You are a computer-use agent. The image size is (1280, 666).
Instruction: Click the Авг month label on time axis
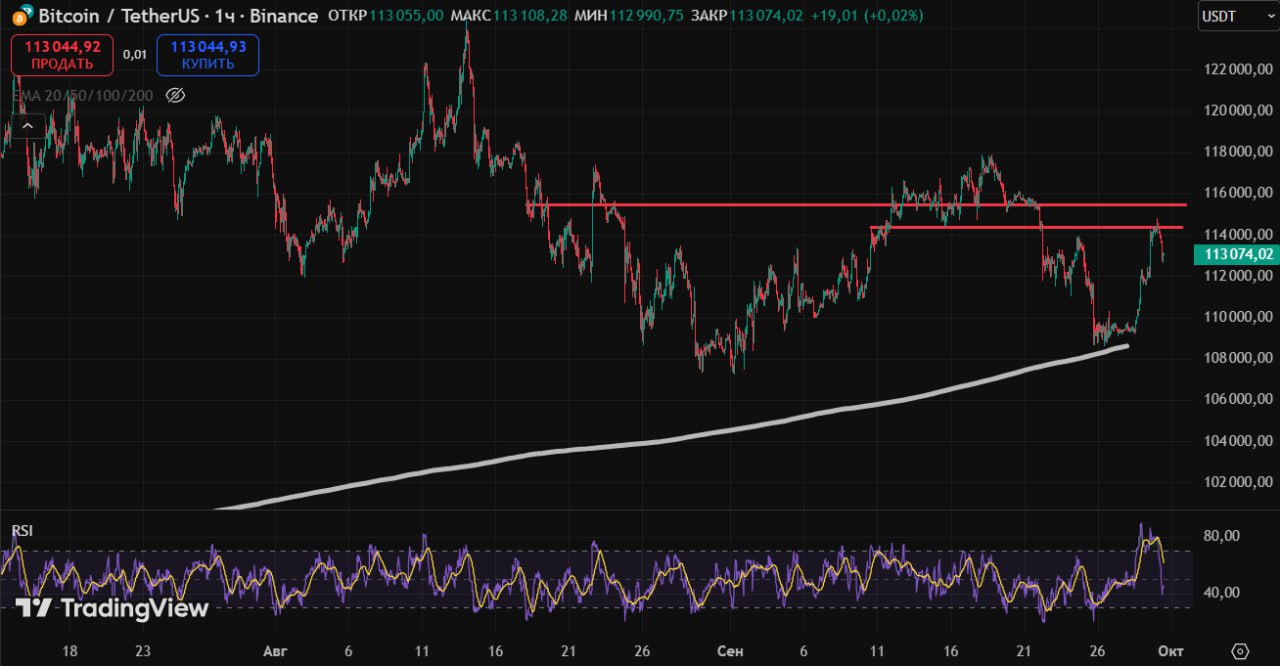274,651
